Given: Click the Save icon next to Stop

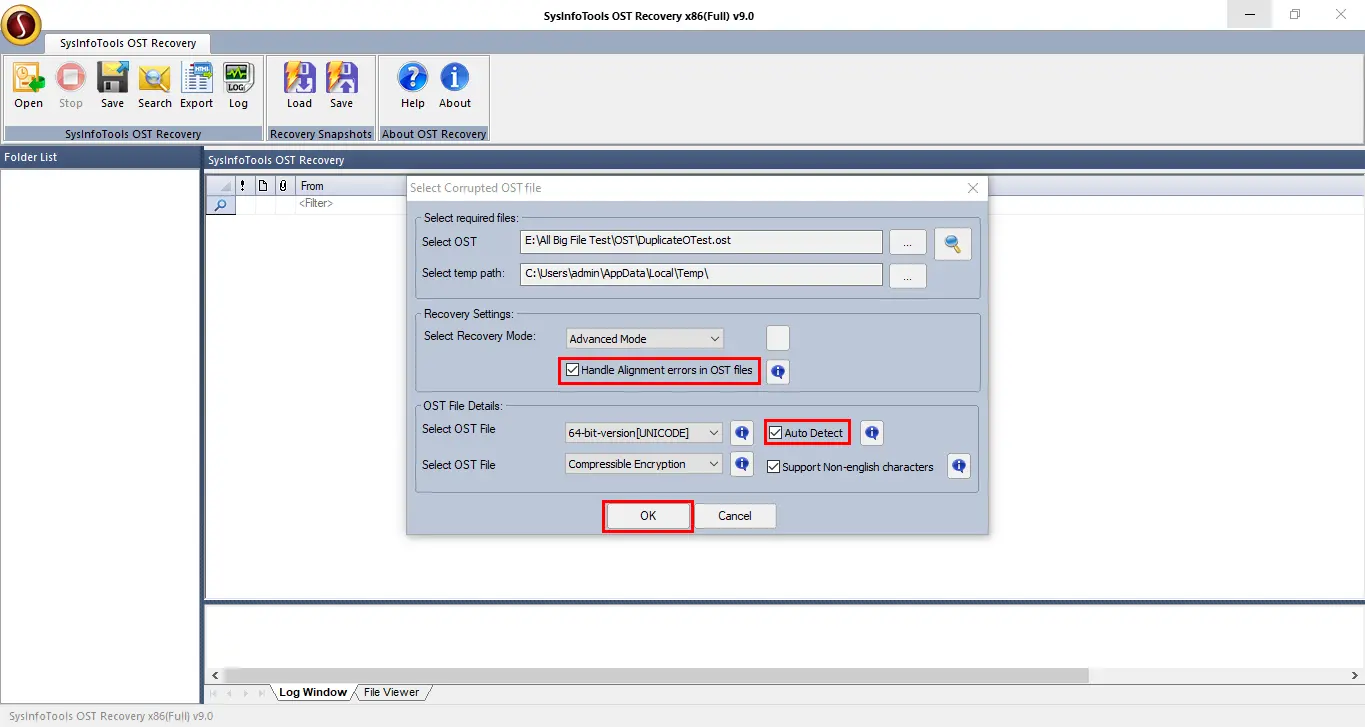Looking at the screenshot, I should tap(112, 86).
